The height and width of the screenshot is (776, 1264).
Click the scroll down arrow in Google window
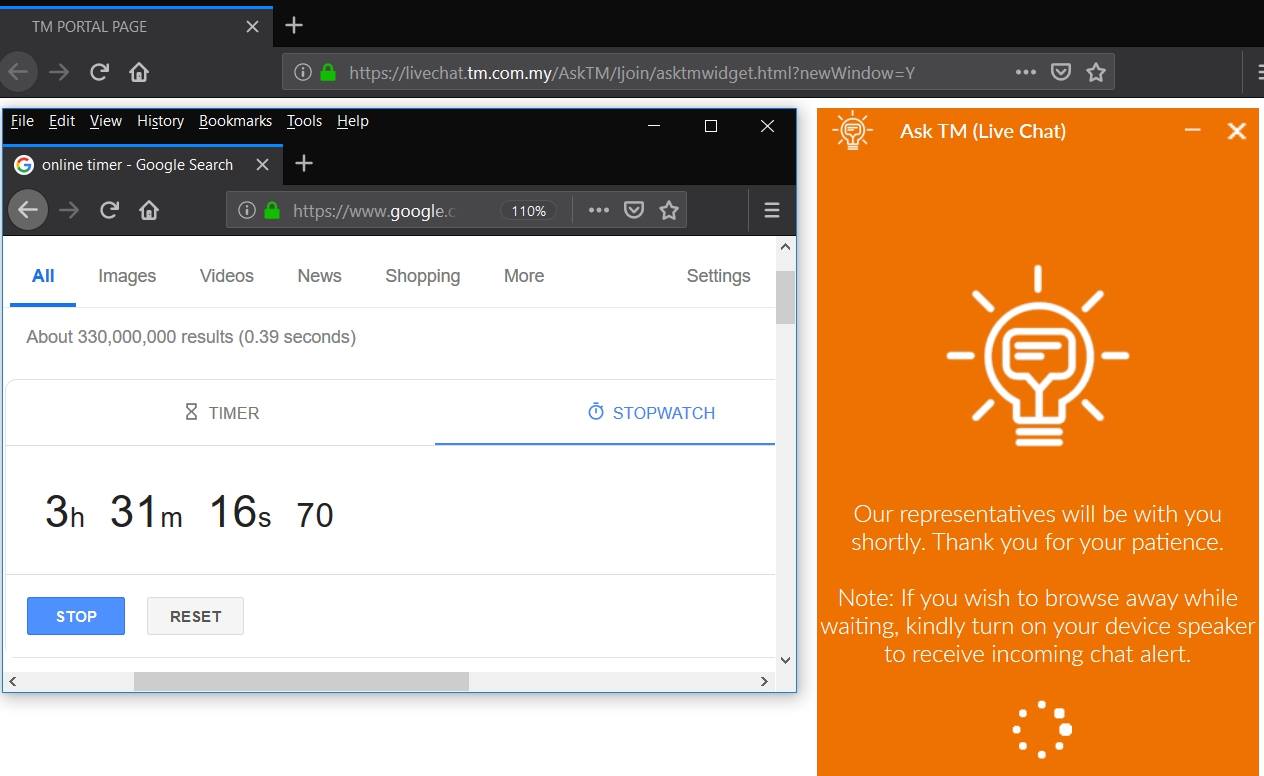point(785,660)
